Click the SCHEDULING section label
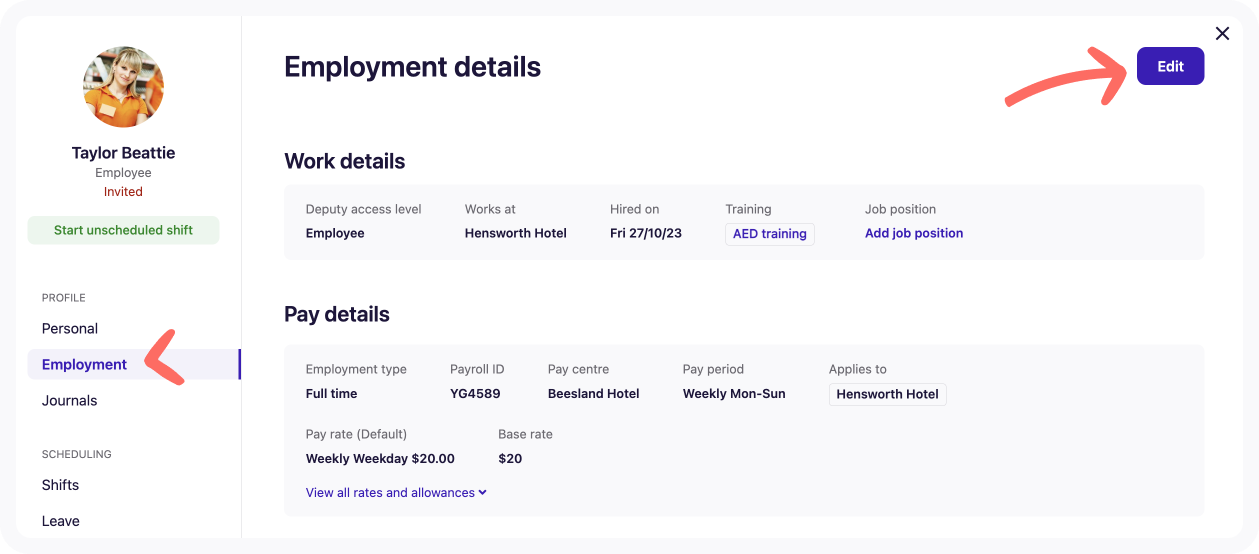Viewport: 1259px width, 554px height. tap(77, 454)
